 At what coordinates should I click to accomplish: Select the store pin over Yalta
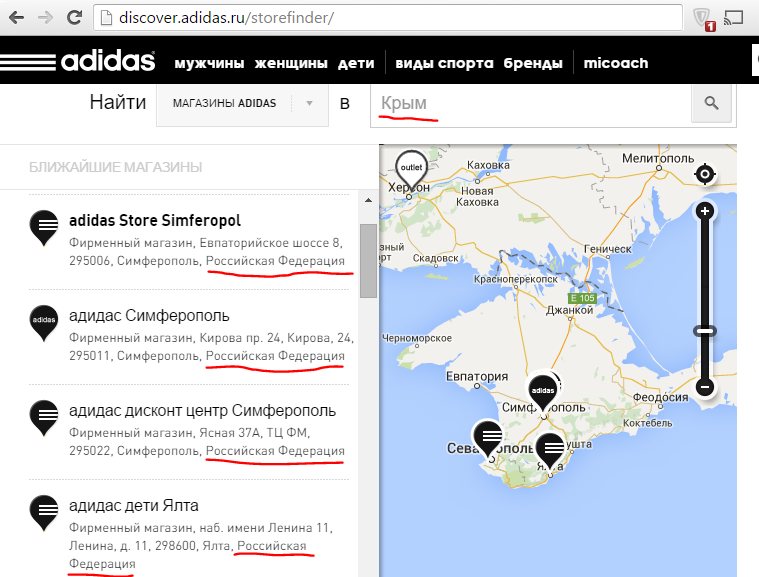pos(551,448)
